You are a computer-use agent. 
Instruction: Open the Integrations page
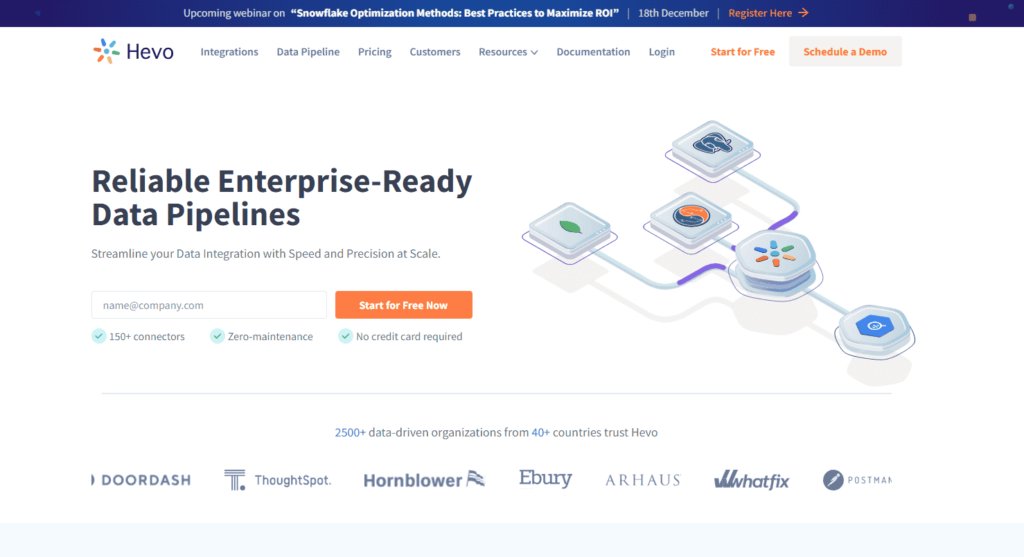click(229, 52)
